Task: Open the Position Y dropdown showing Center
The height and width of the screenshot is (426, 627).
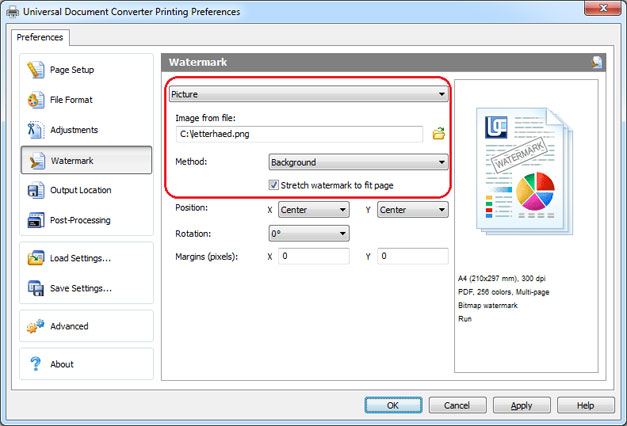Action: point(413,210)
